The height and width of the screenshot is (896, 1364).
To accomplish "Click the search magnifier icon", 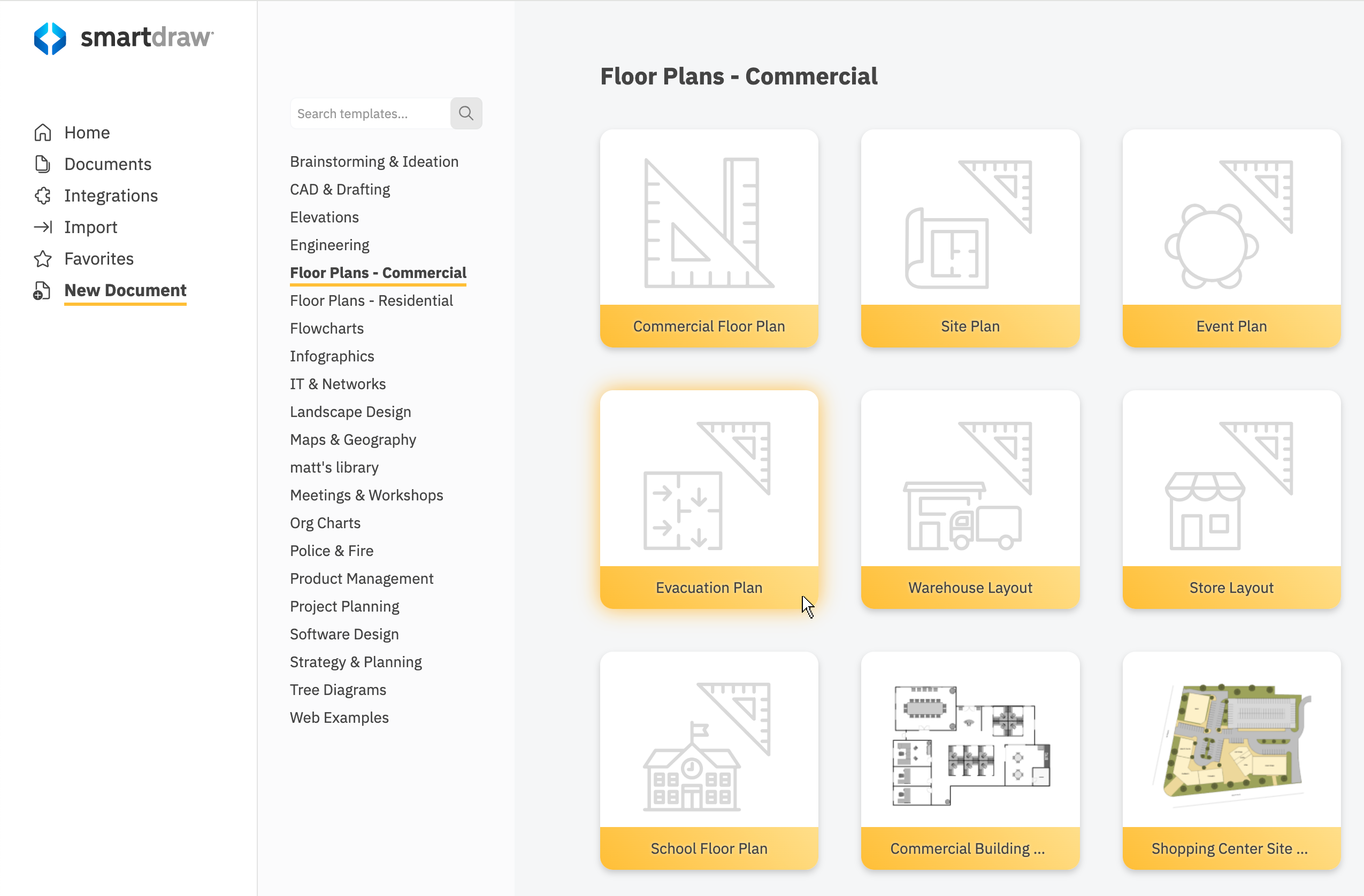I will (466, 113).
